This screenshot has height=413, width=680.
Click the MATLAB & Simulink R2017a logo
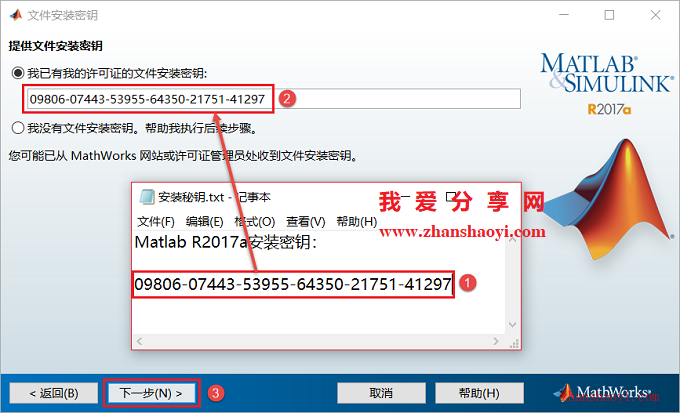click(x=607, y=84)
